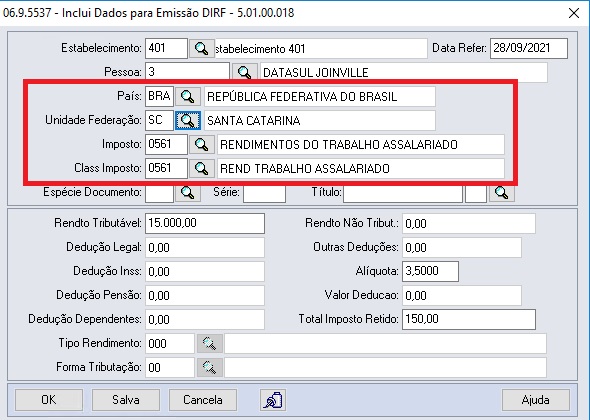Viewport: 590px width, 420px height.
Task: Click the SANTA CATARINA description
Action: click(x=254, y=121)
